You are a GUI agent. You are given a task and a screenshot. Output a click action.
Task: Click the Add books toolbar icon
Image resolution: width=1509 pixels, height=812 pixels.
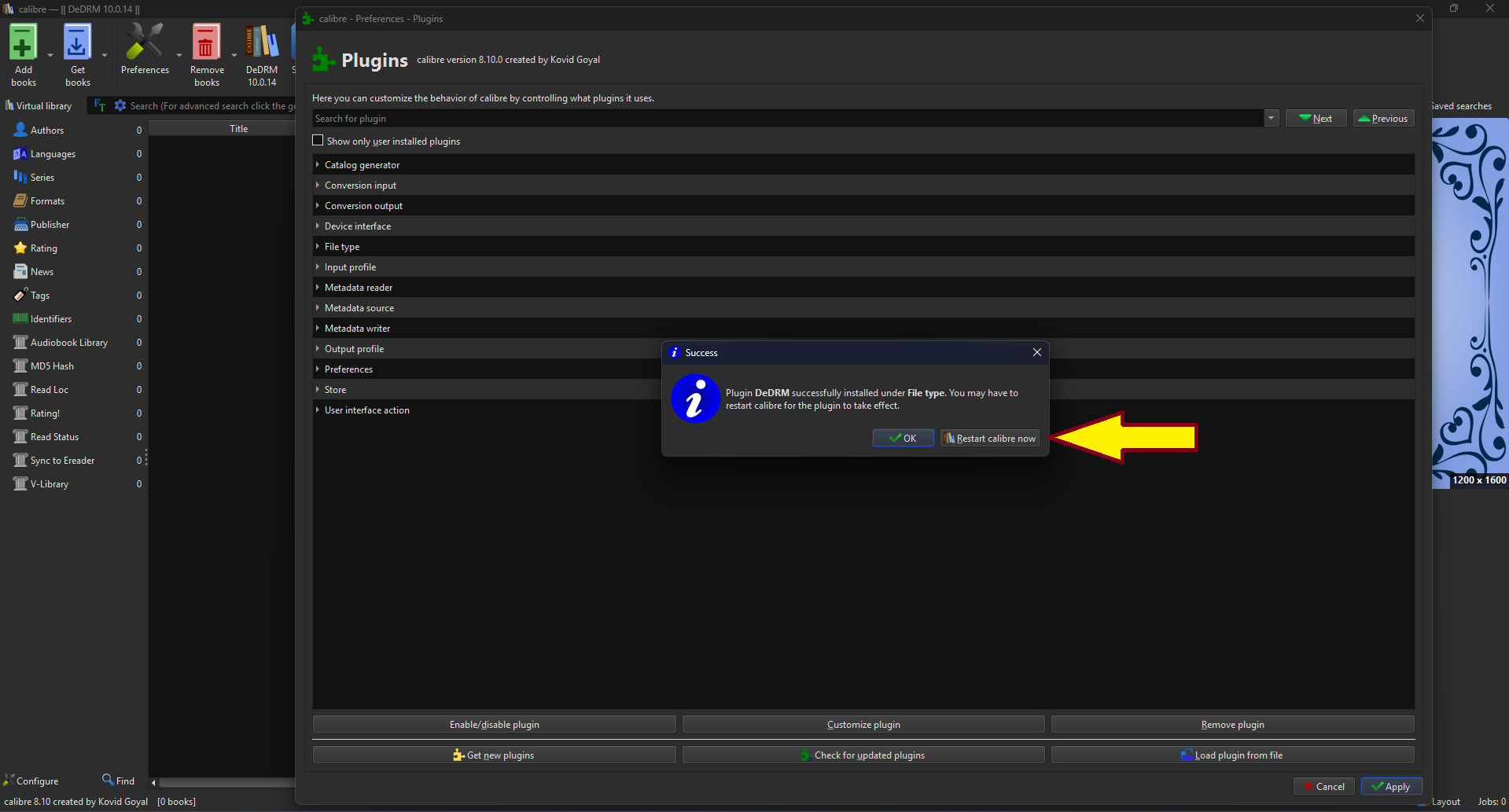(23, 43)
